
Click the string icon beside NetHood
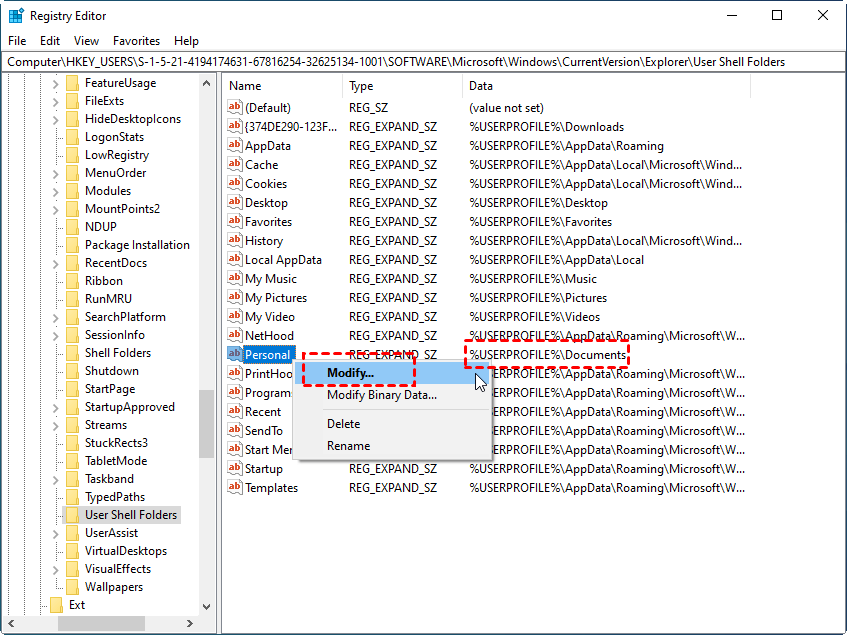click(x=234, y=335)
